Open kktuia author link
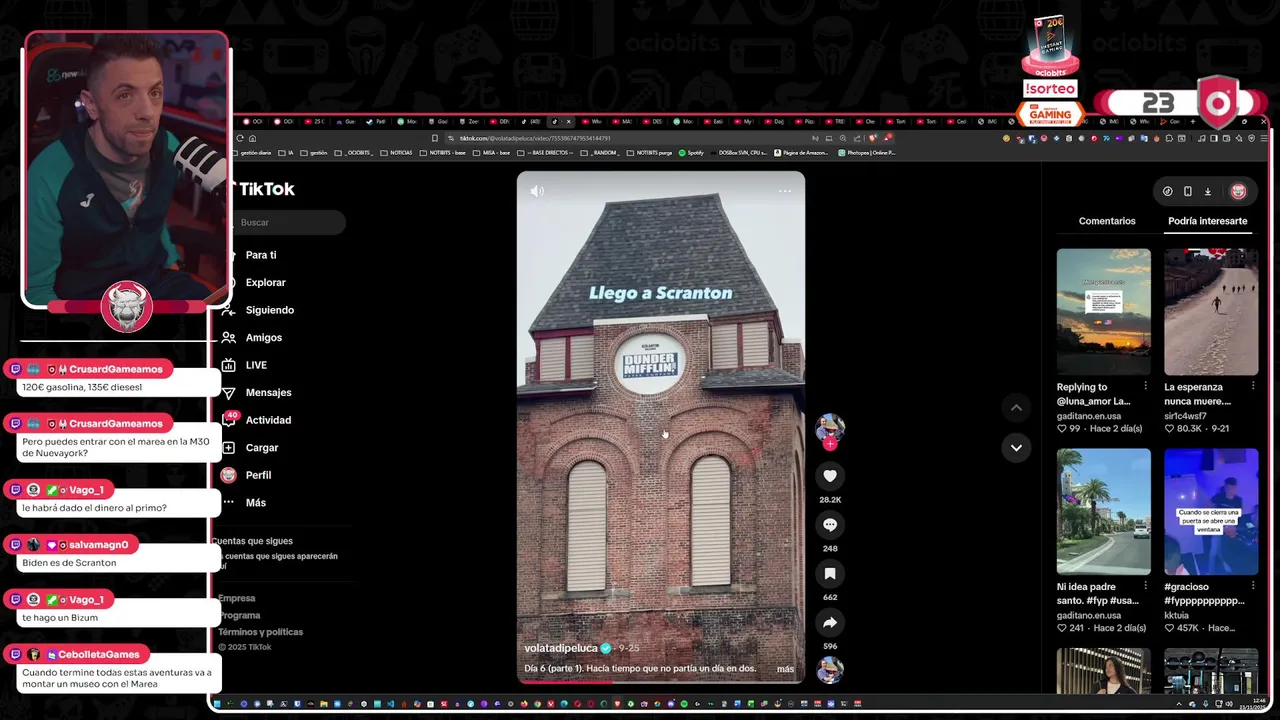The image size is (1280, 720). point(1176,615)
